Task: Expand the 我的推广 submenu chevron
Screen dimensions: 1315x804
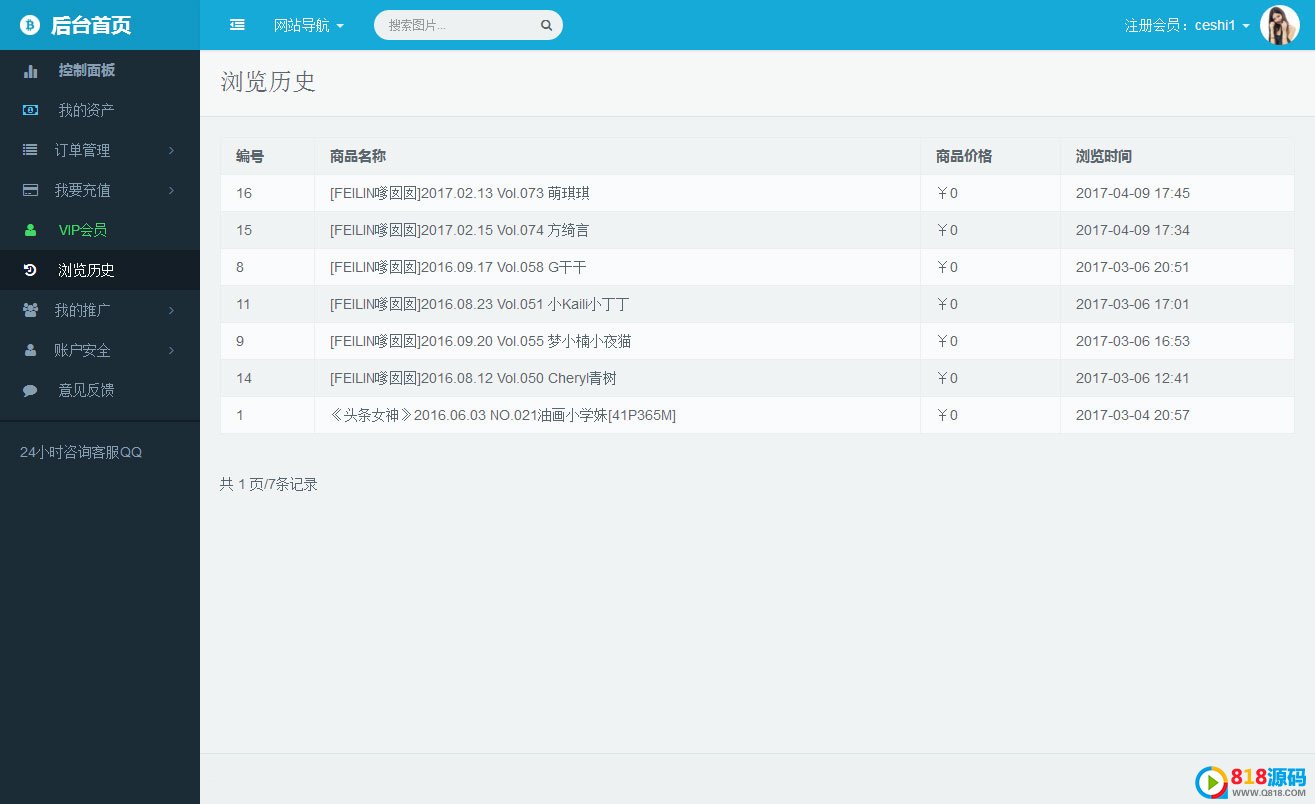Action: (x=171, y=310)
